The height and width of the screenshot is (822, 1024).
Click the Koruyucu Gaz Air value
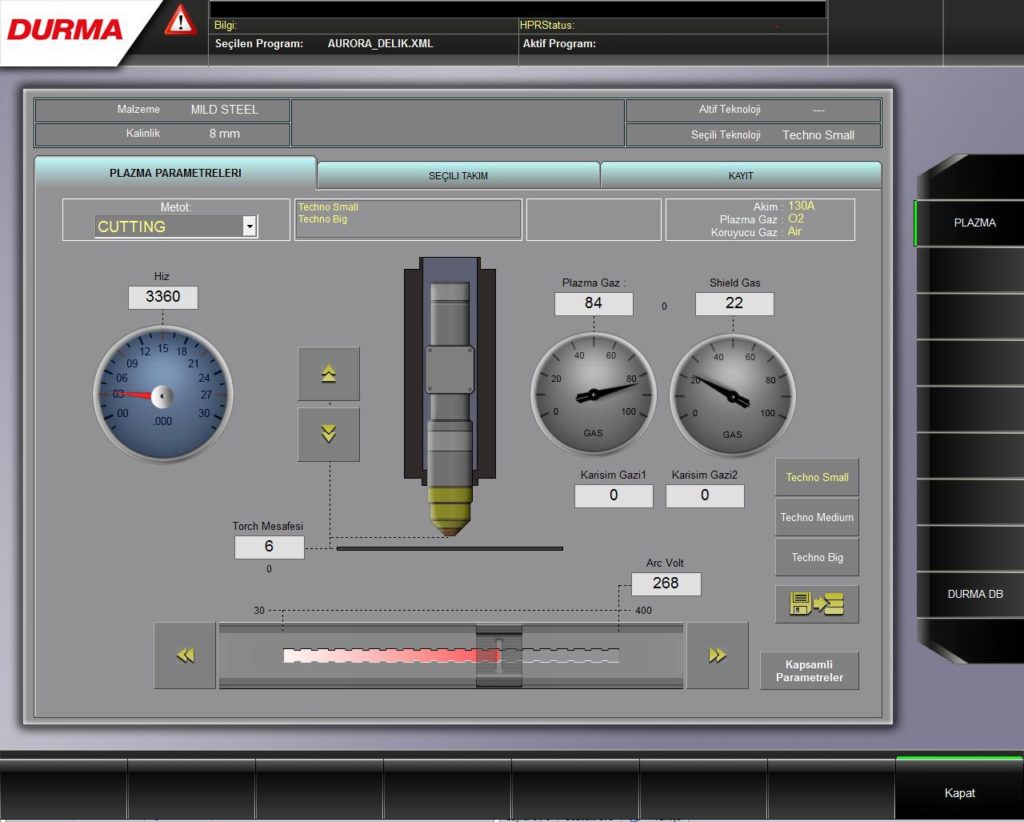click(794, 231)
